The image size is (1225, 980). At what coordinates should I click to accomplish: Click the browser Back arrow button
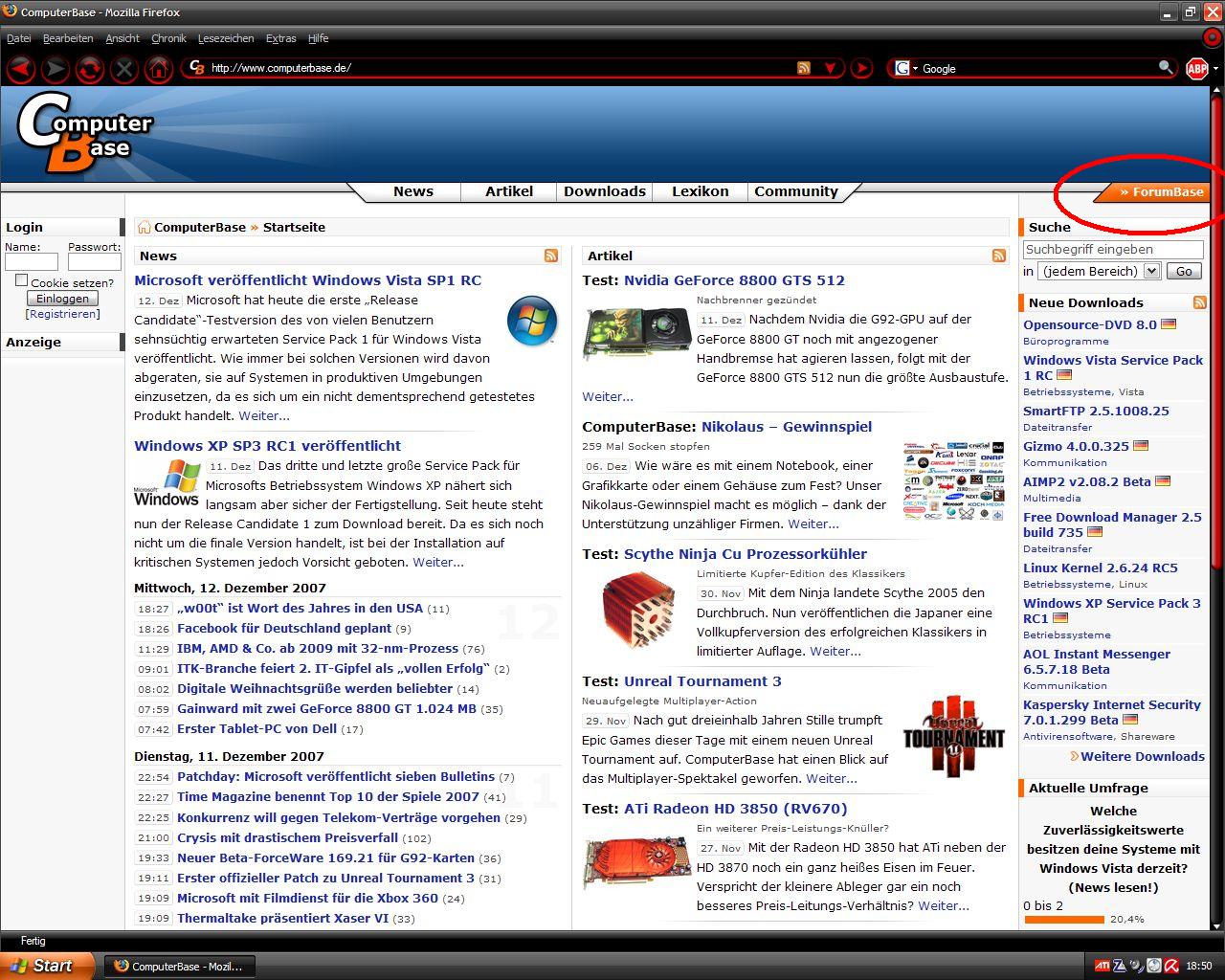coord(21,68)
